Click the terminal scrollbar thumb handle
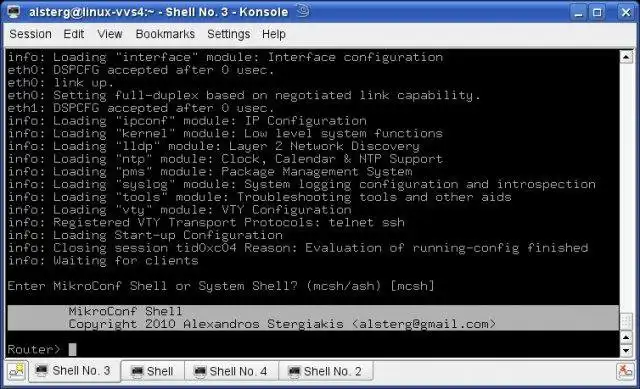 tap(626, 321)
